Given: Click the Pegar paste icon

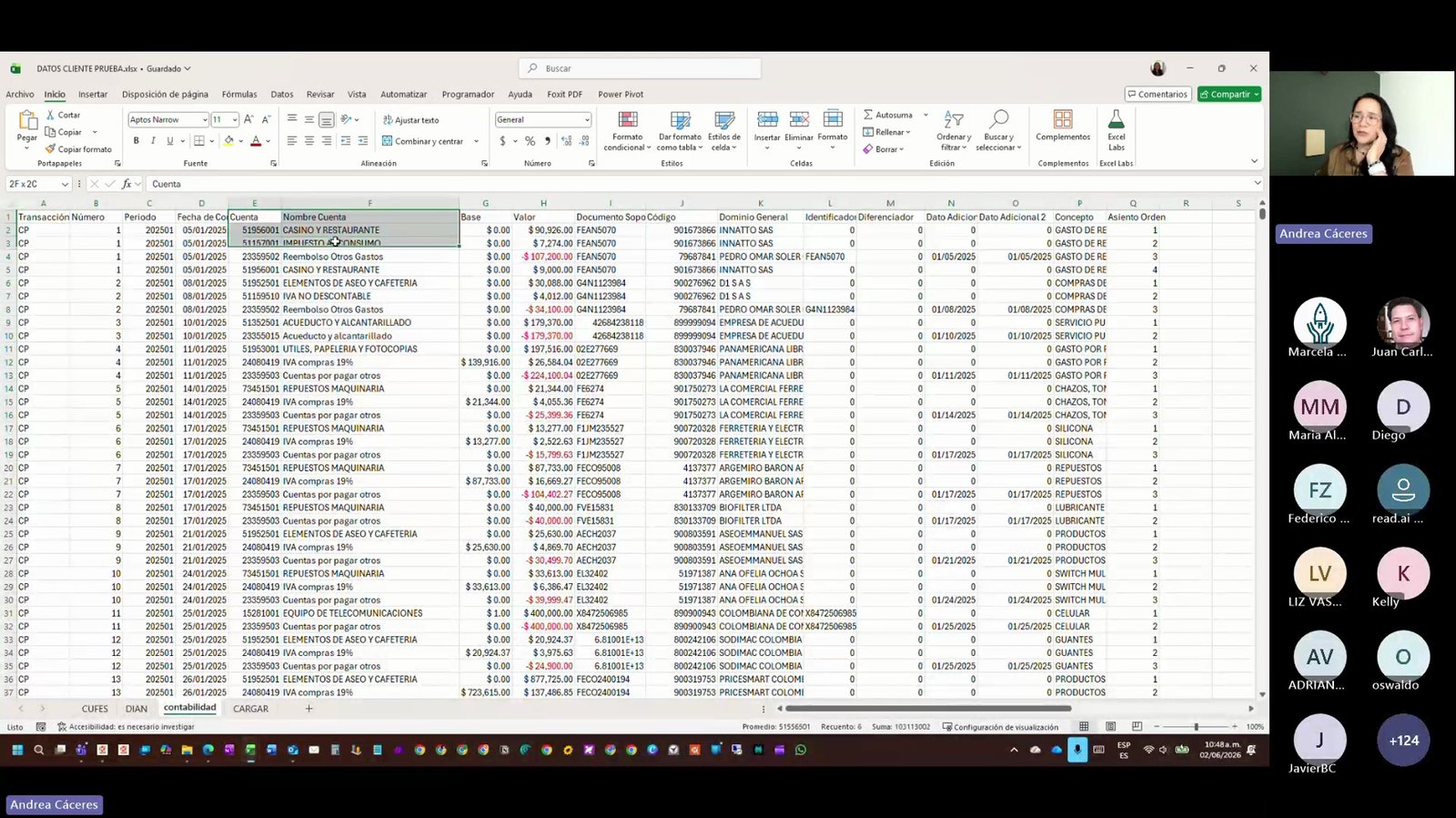Looking at the screenshot, I should [x=27, y=120].
